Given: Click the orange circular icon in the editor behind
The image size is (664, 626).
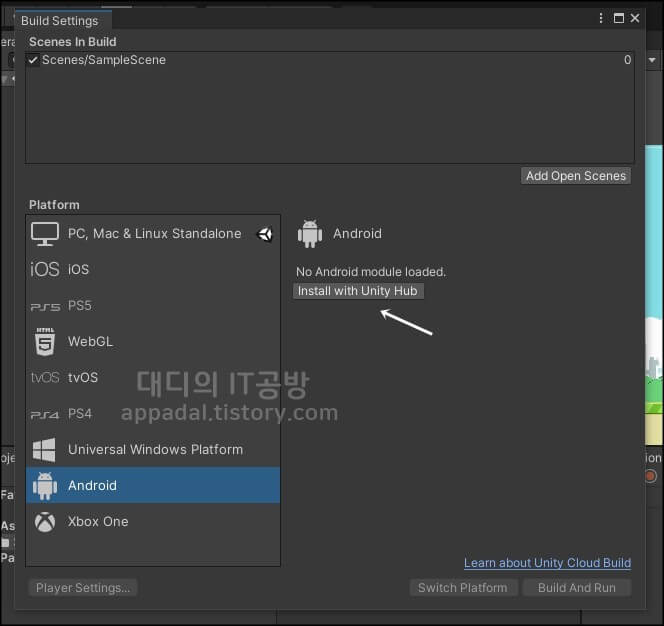Looking at the screenshot, I should [x=650, y=476].
